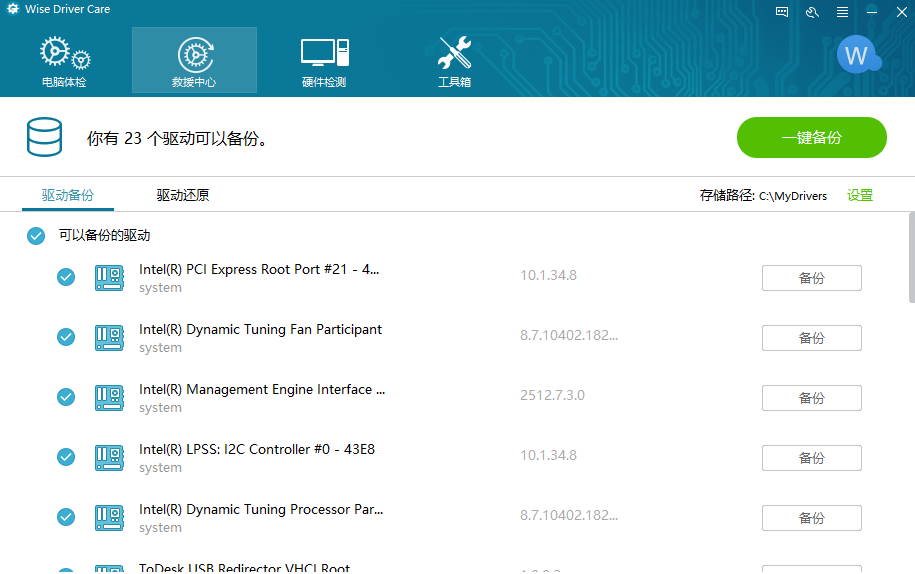Switch to the 驱动还原 tab

tap(182, 195)
